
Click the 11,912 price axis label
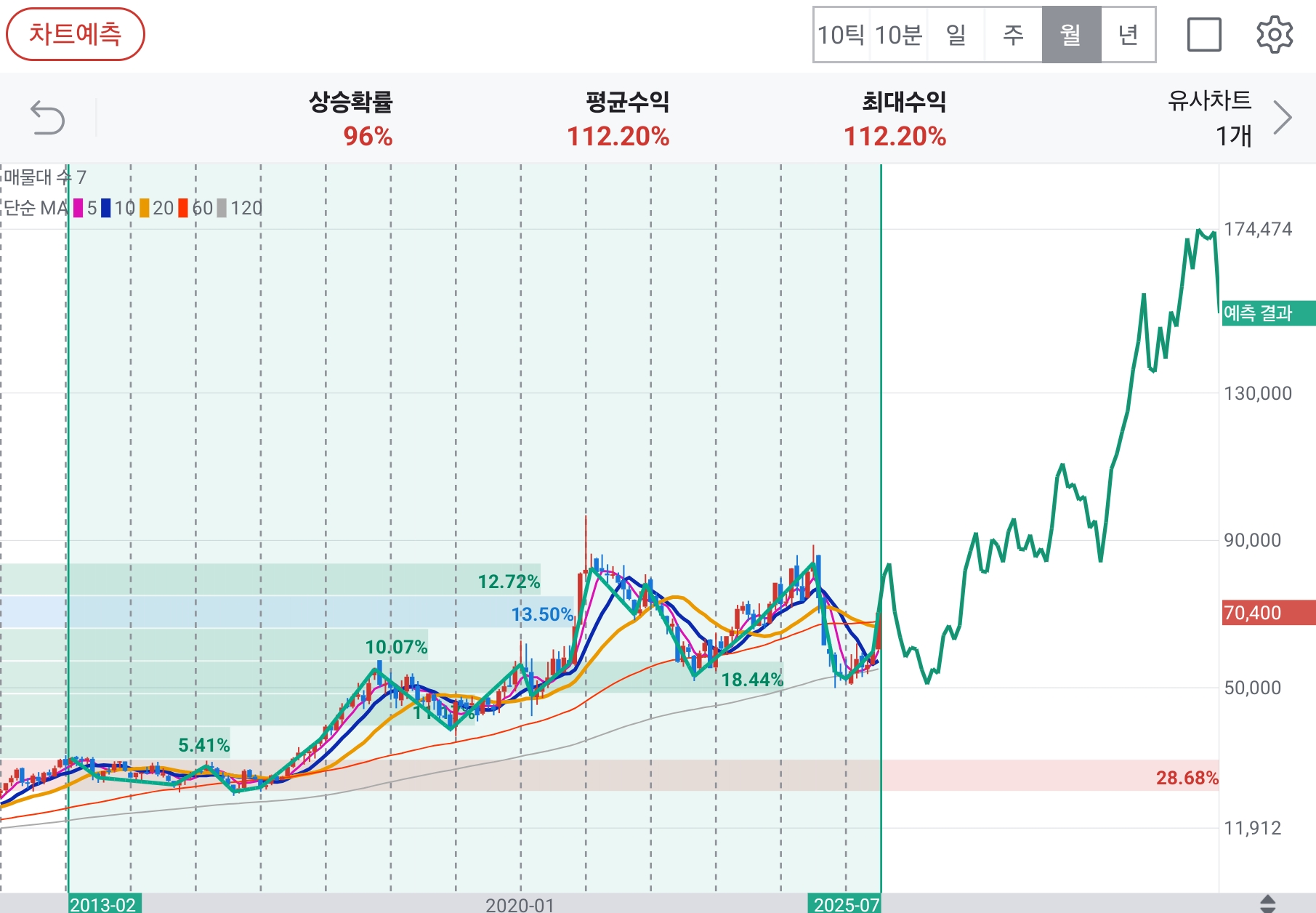tap(1253, 828)
